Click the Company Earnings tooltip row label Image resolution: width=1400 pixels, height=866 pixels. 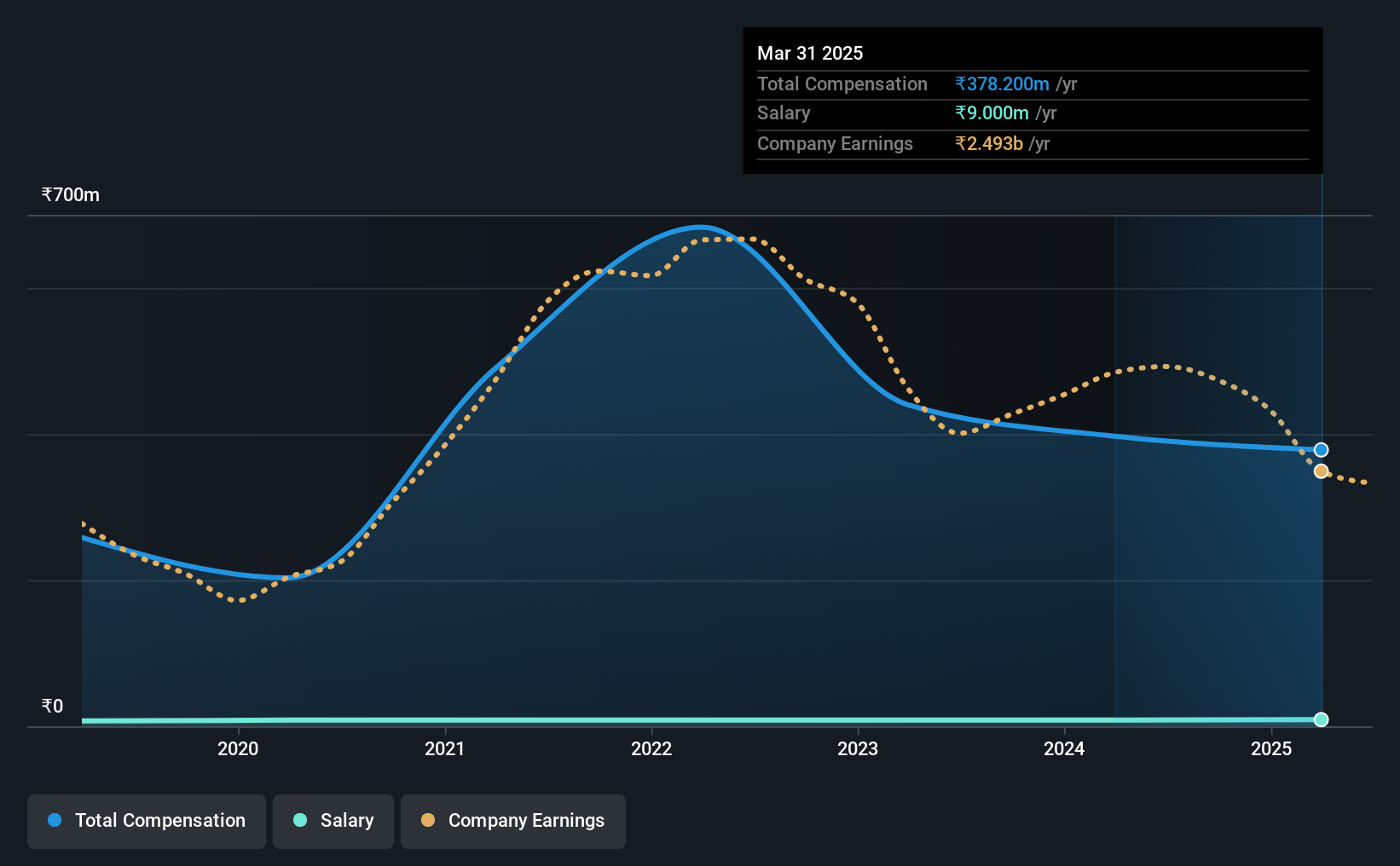click(x=835, y=143)
